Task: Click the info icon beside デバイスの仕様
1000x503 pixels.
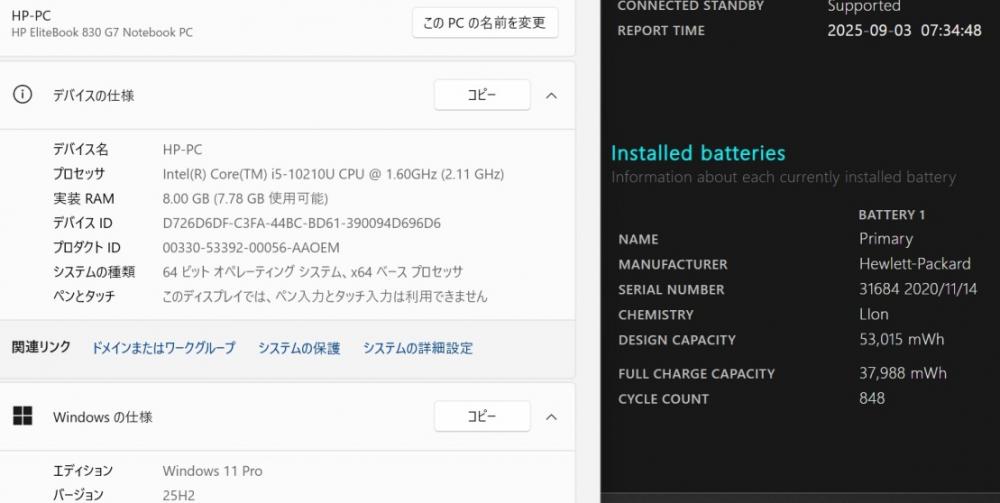Action: [x=22, y=95]
